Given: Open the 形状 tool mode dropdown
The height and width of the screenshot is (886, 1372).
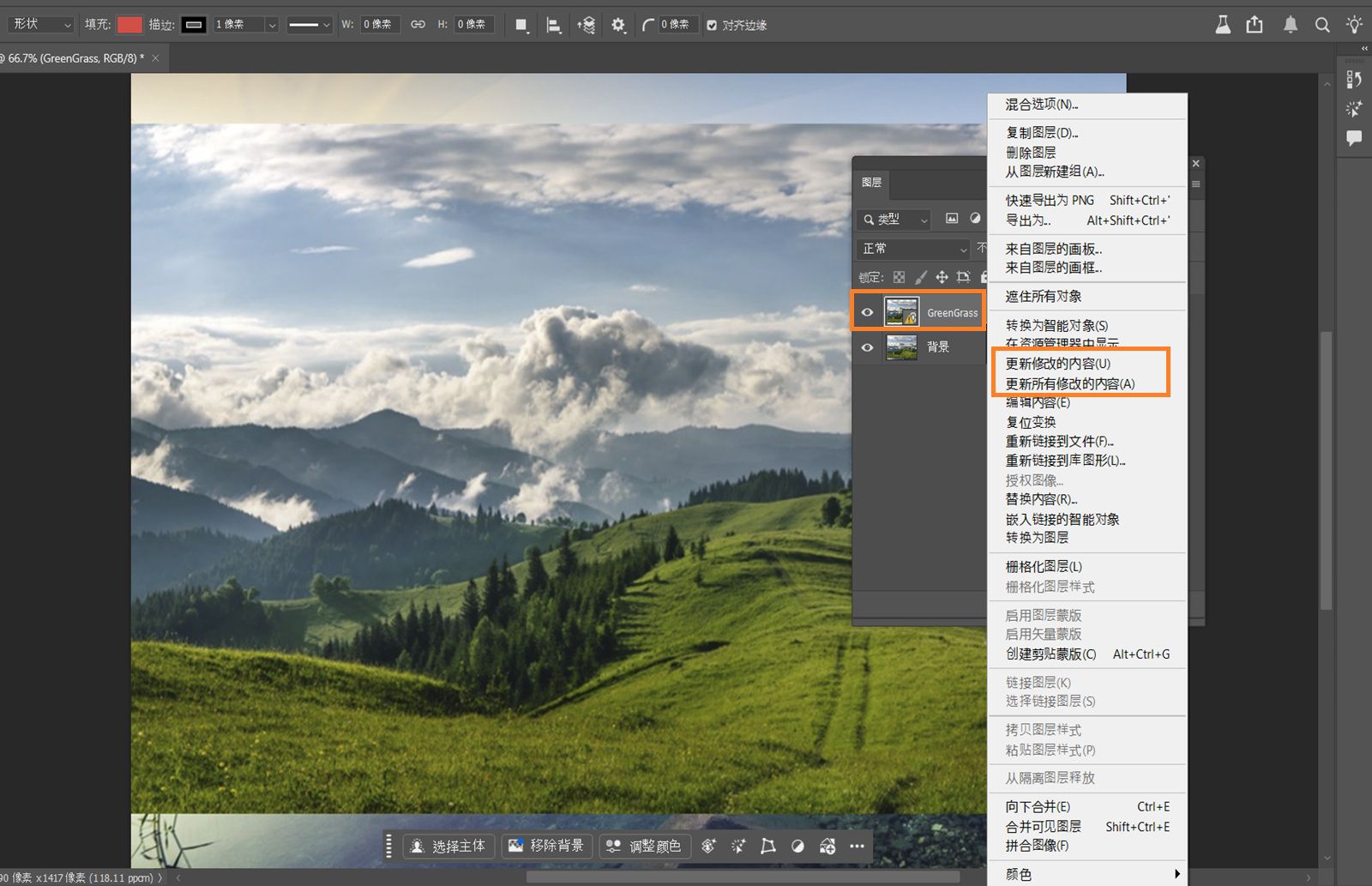Looking at the screenshot, I should coord(40,25).
